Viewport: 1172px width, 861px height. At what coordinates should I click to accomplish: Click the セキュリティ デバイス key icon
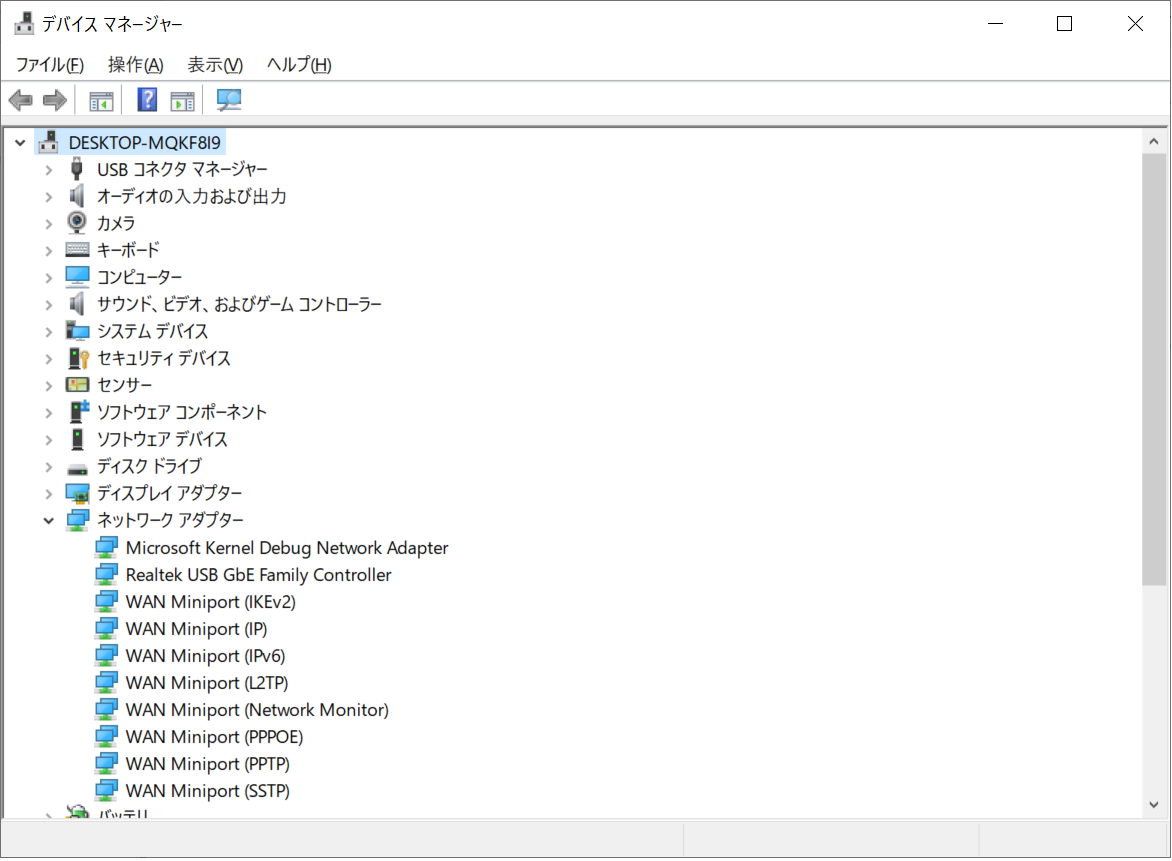click(x=78, y=358)
